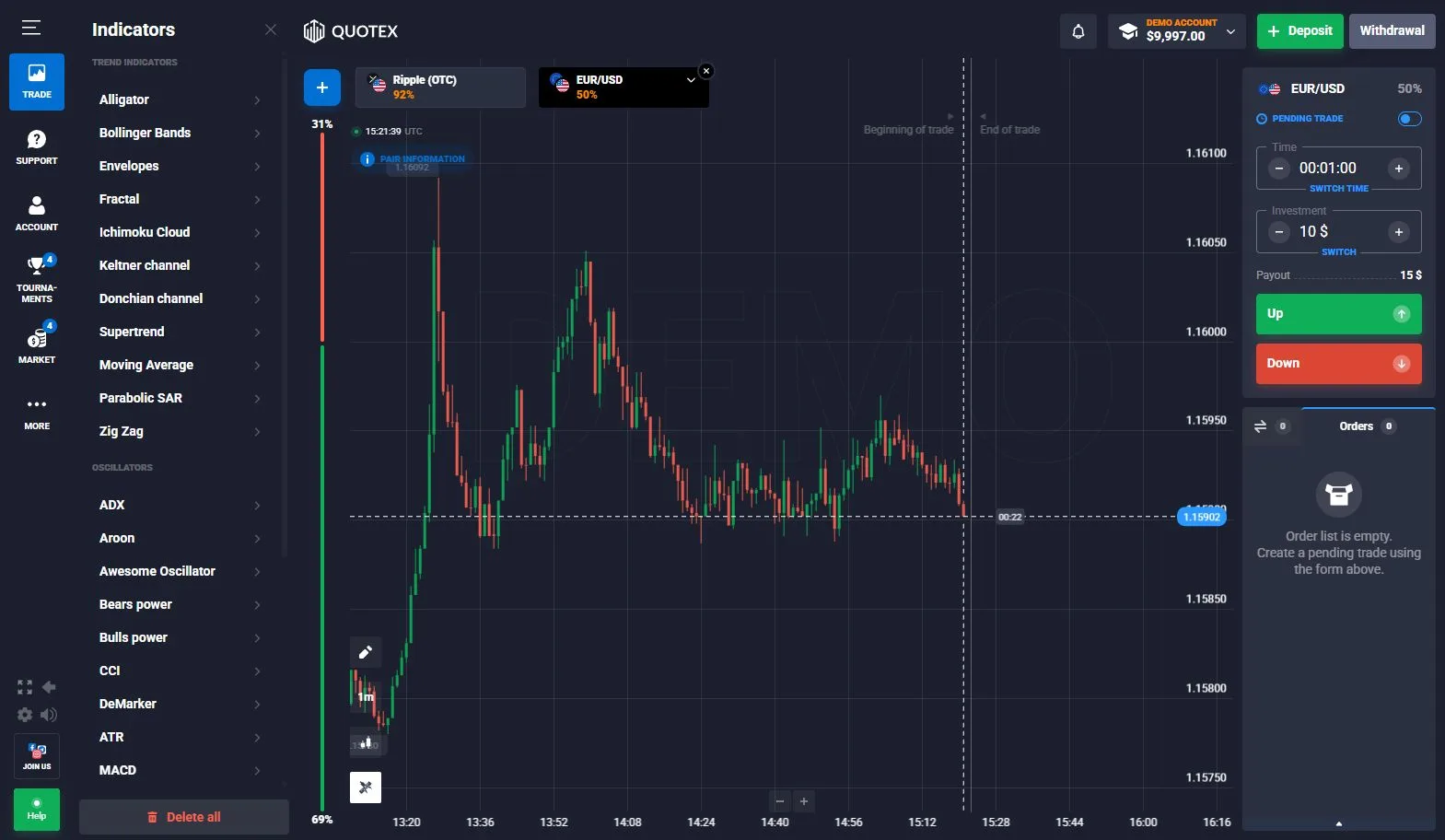This screenshot has height=840, width=1445.
Task: Open the hamburger menu icon
Action: pos(31,28)
